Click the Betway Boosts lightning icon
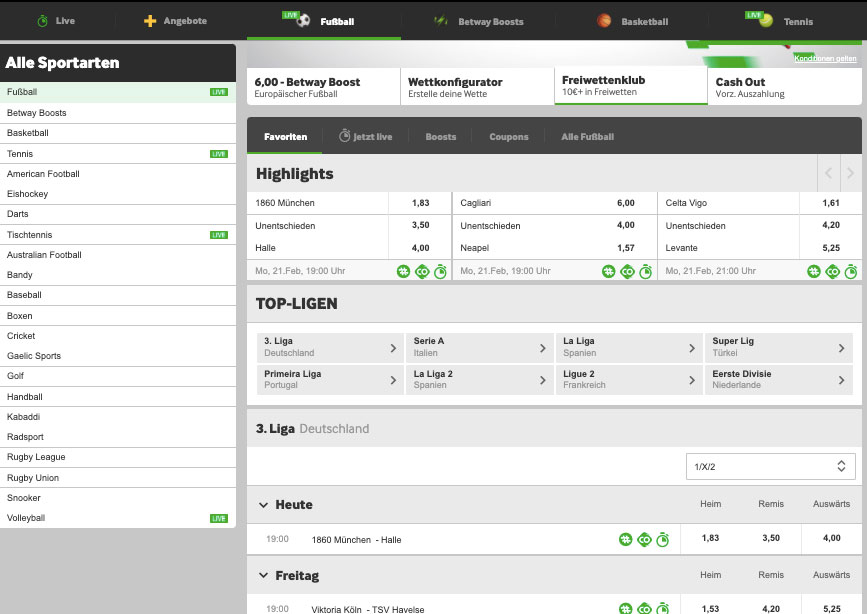This screenshot has height=614, width=867. [441, 21]
